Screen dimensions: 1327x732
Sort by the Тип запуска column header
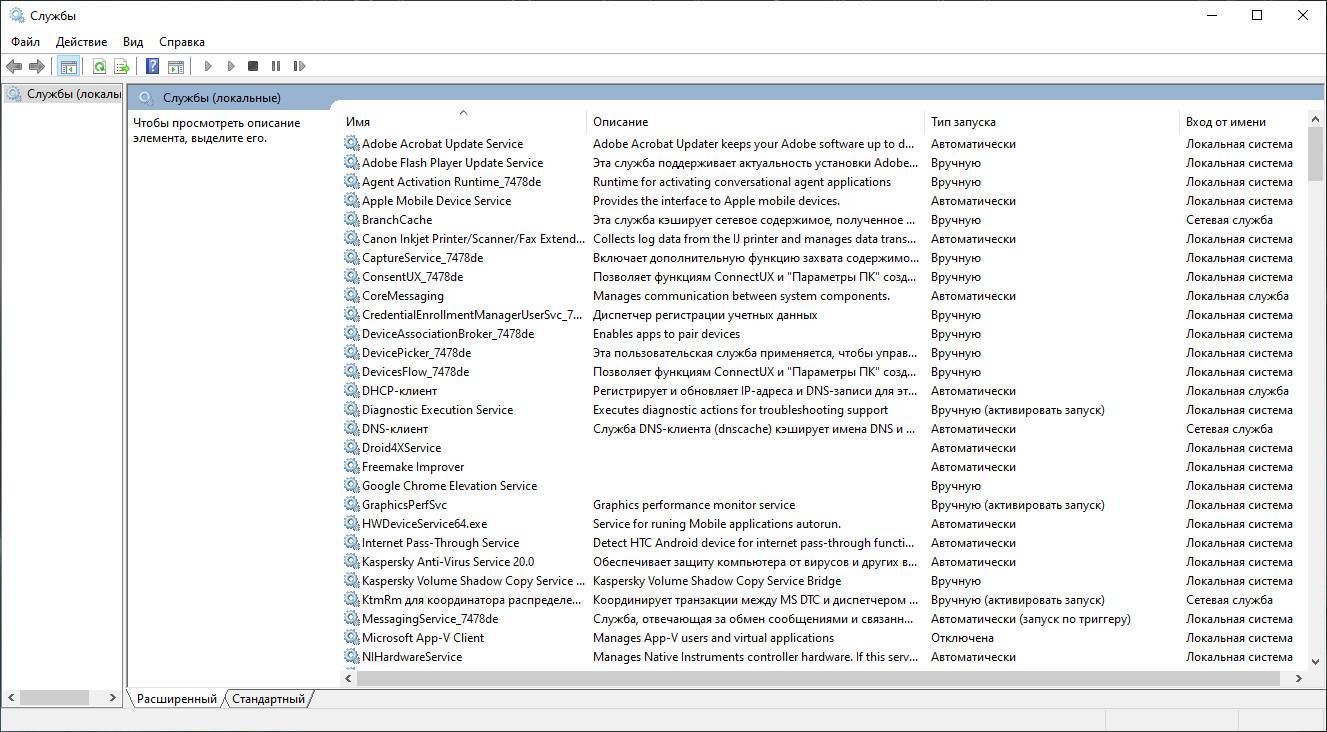pyautogui.click(x=963, y=122)
